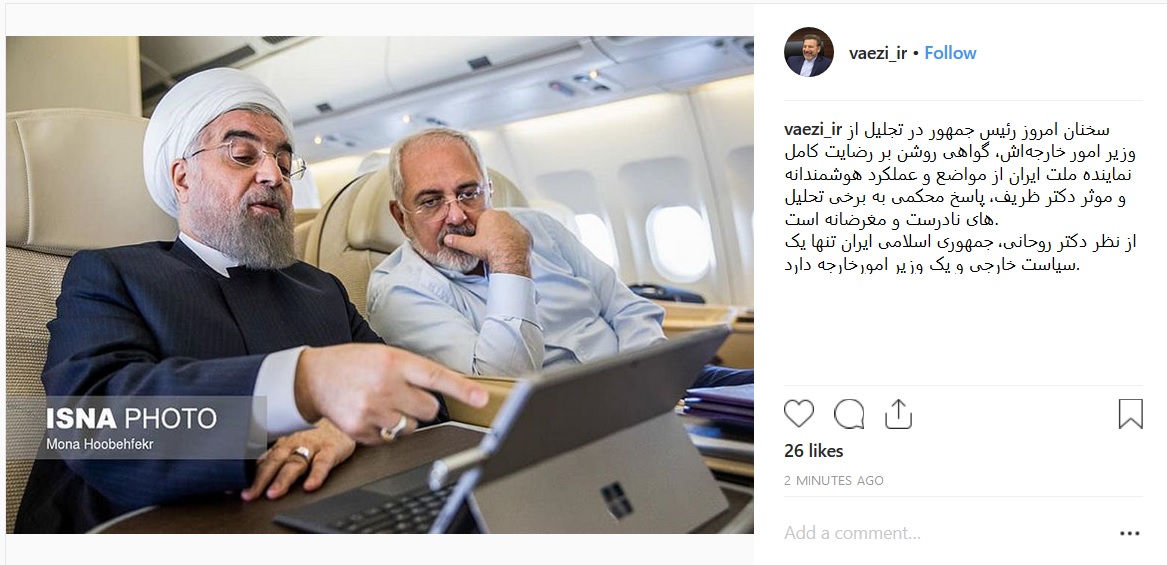Share the post using the share arrow icon
The width and height of the screenshot is (1167, 565).
pyautogui.click(x=898, y=414)
